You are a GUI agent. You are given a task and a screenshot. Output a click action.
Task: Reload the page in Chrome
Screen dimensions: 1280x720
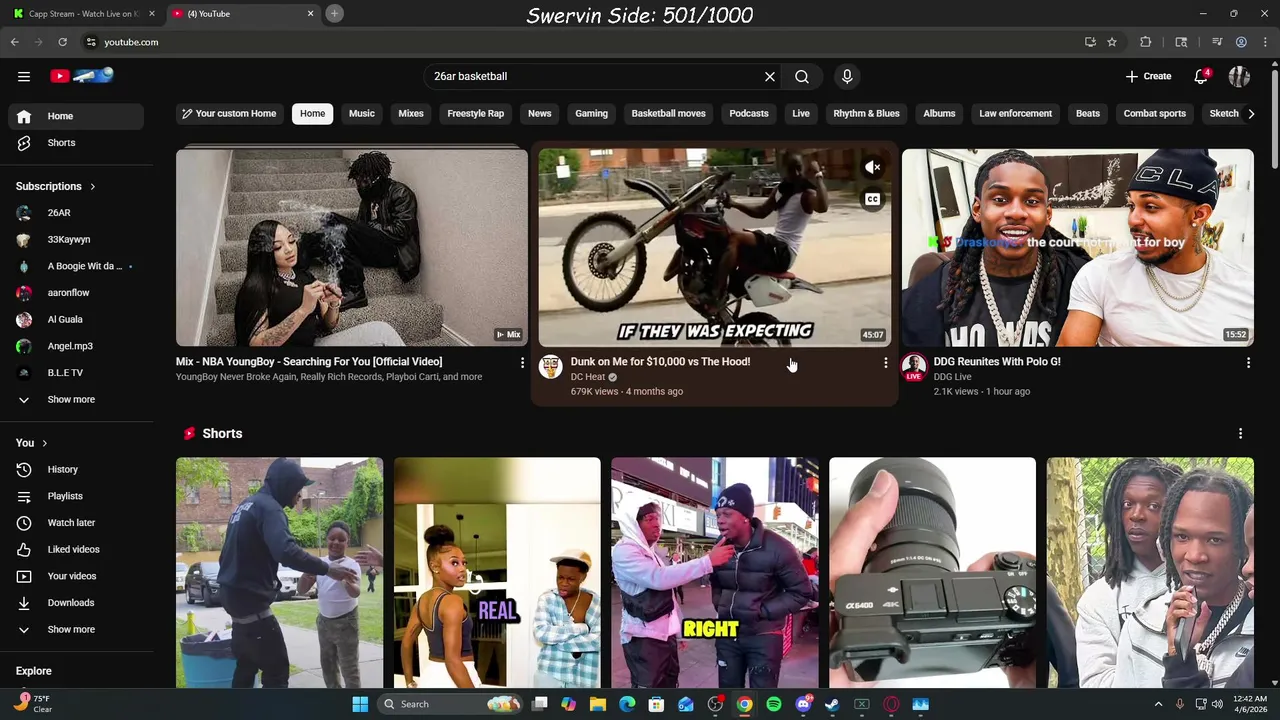coord(62,42)
